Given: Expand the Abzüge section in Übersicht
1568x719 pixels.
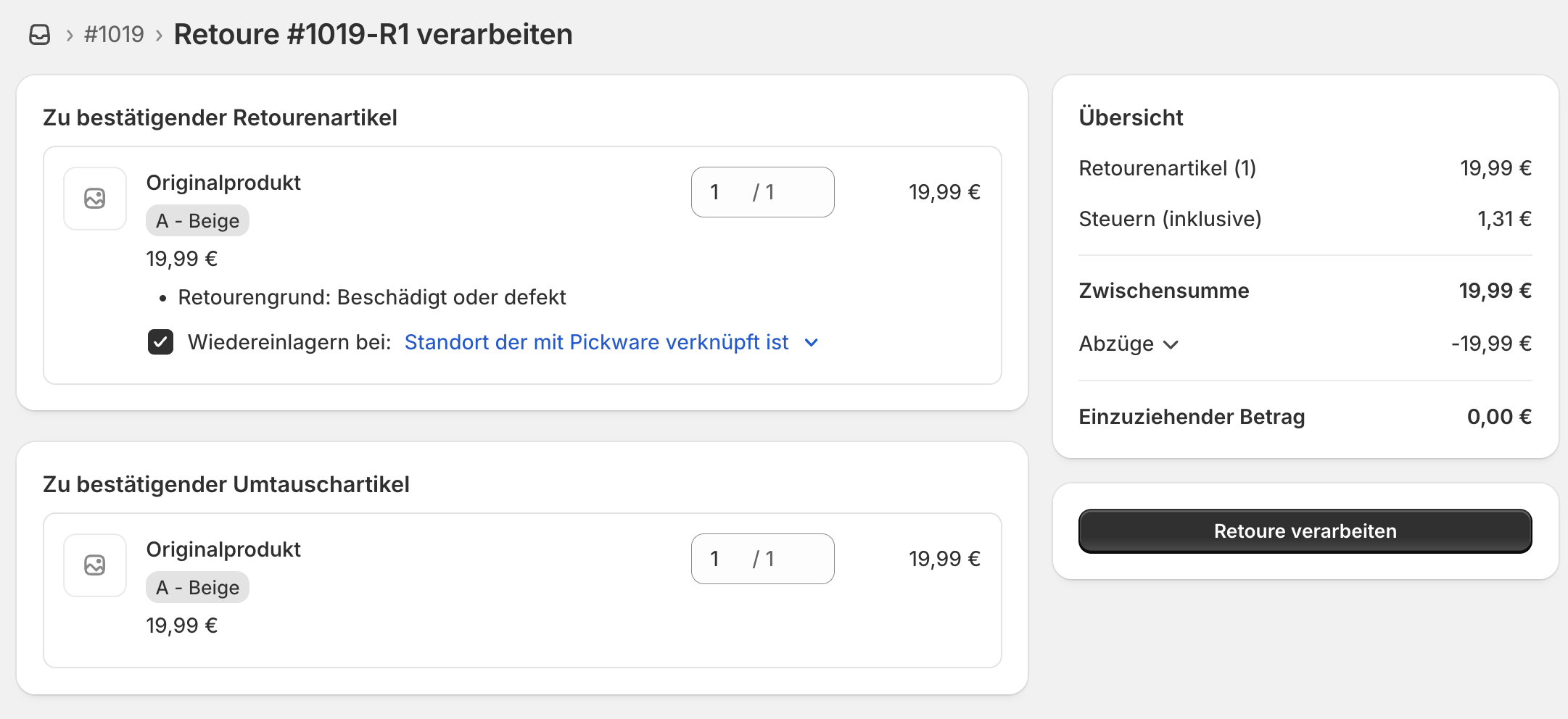Looking at the screenshot, I should pos(1128,344).
